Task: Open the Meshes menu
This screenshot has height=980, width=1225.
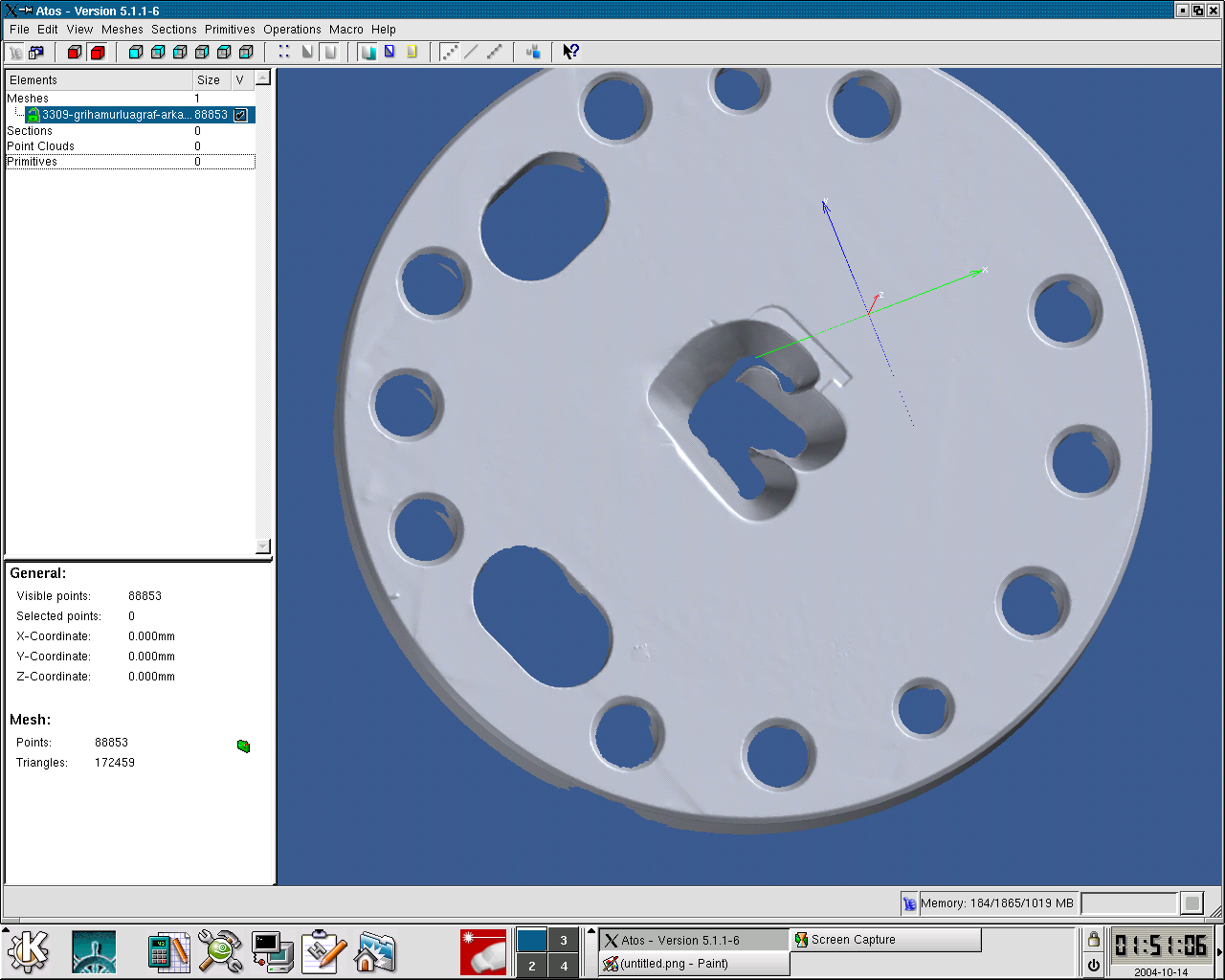Action: 122,30
